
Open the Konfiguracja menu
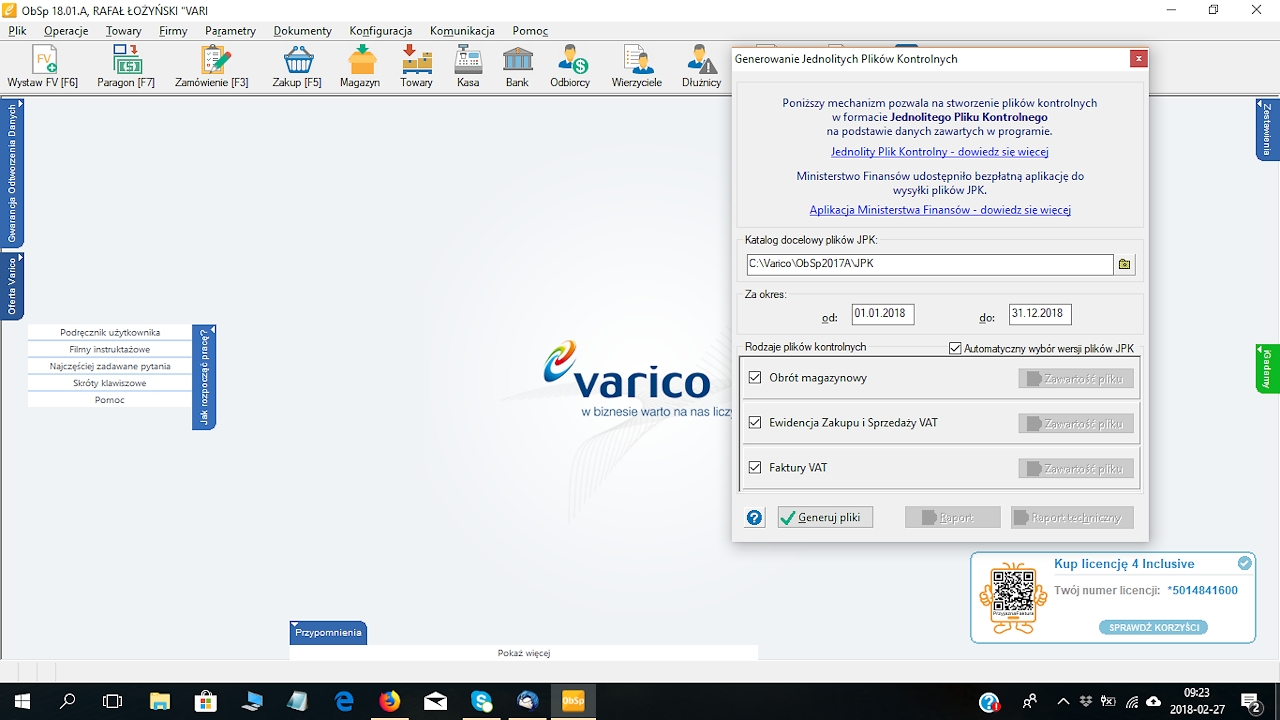tap(381, 31)
